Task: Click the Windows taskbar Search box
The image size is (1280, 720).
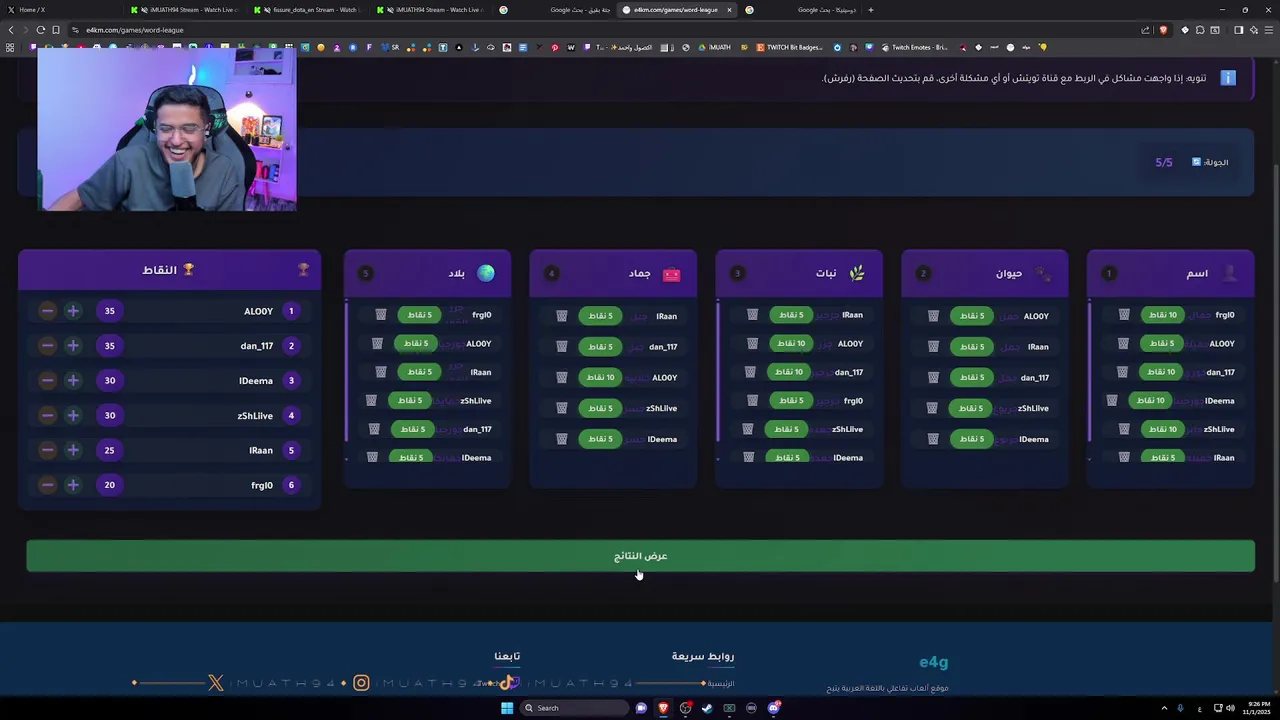Action: click(x=575, y=708)
